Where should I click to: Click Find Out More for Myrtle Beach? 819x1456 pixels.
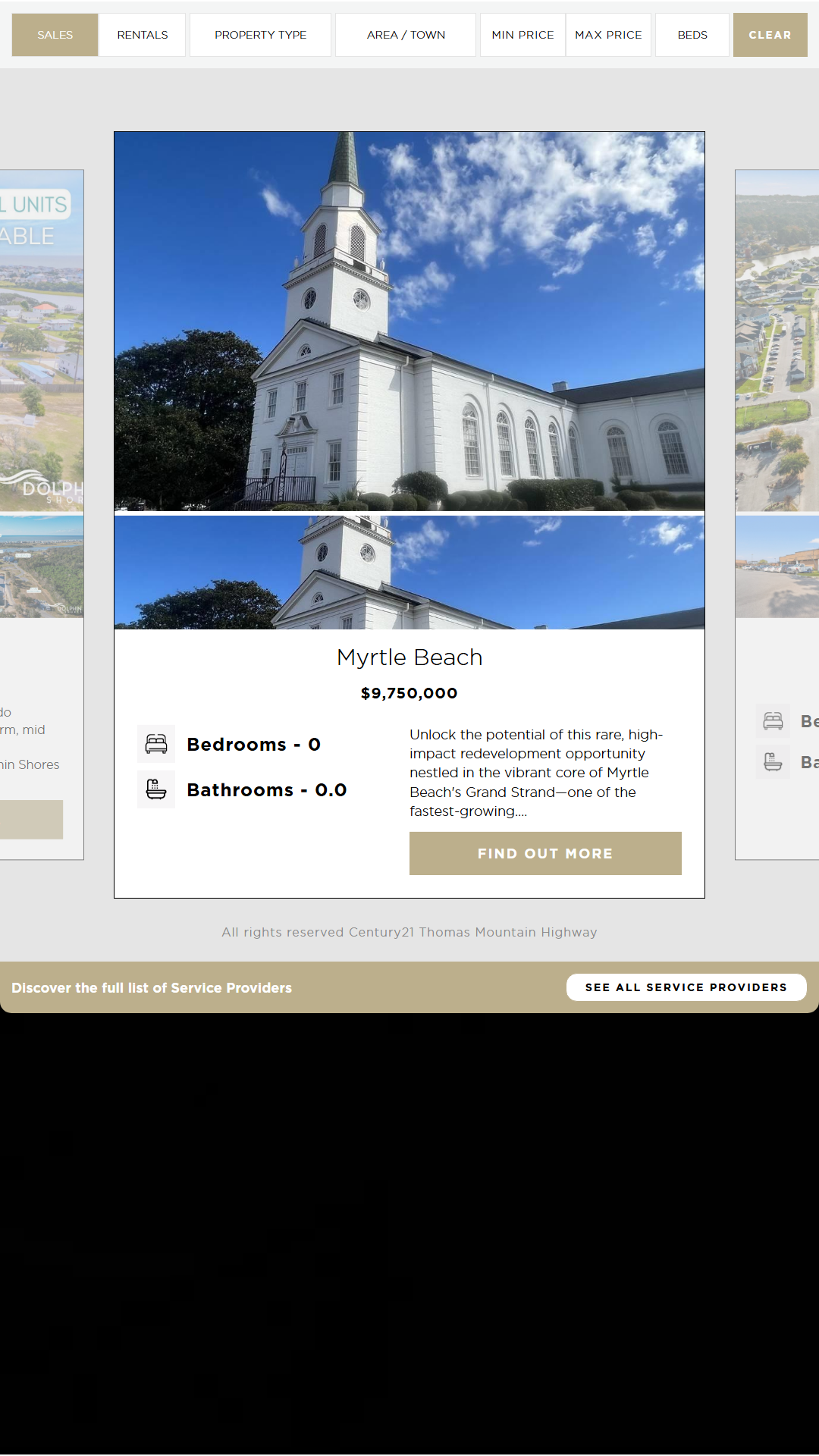pos(545,853)
